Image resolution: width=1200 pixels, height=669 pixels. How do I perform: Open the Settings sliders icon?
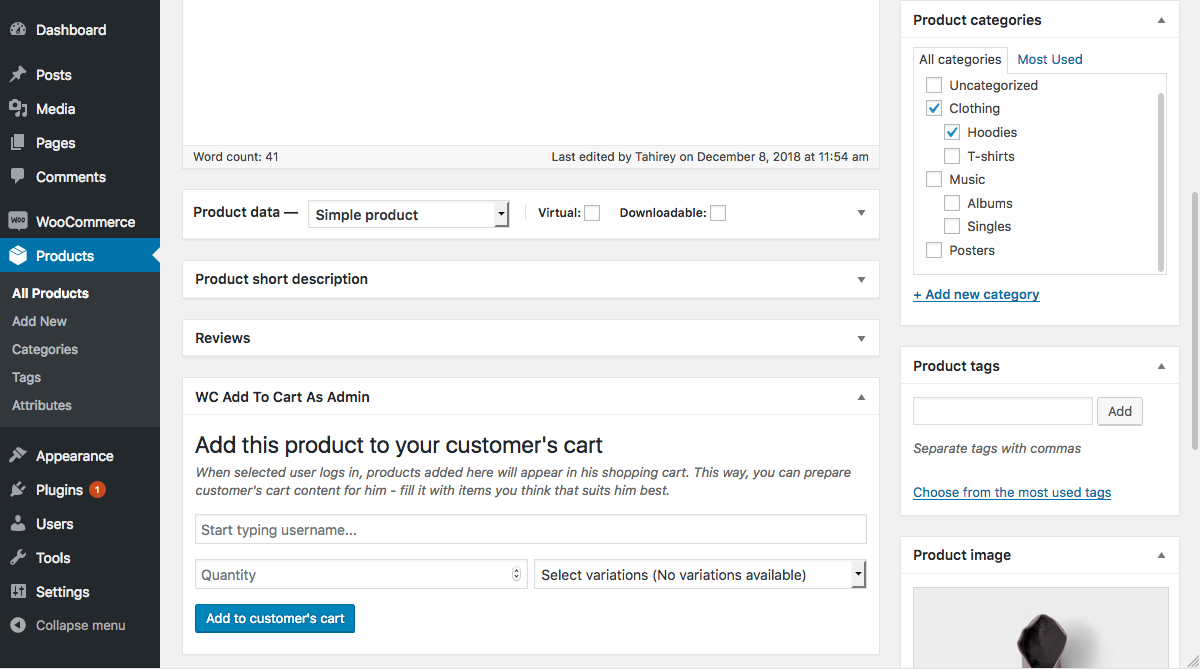pyautogui.click(x=18, y=592)
